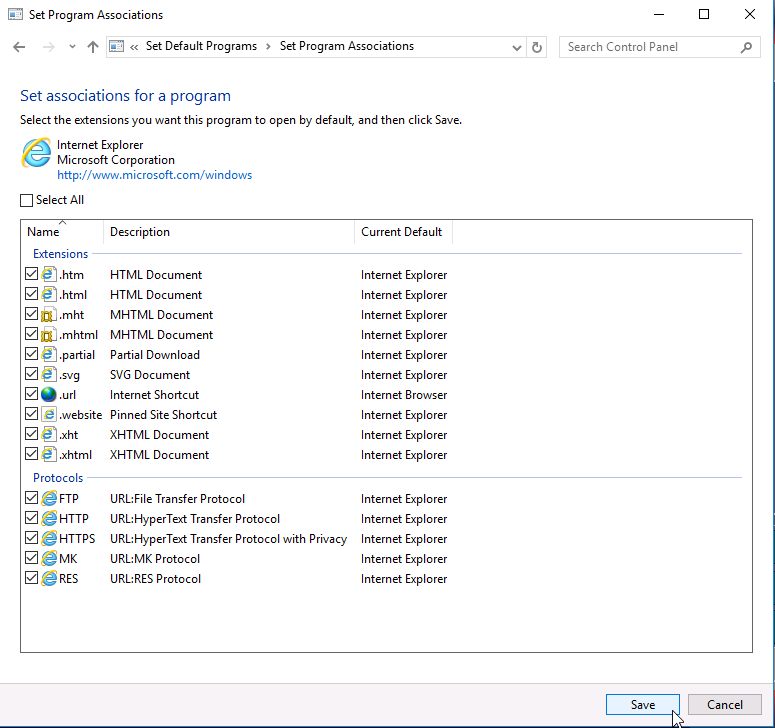Collapse the Protocols group header
This screenshot has height=728, width=775.
pyautogui.click(x=58, y=478)
